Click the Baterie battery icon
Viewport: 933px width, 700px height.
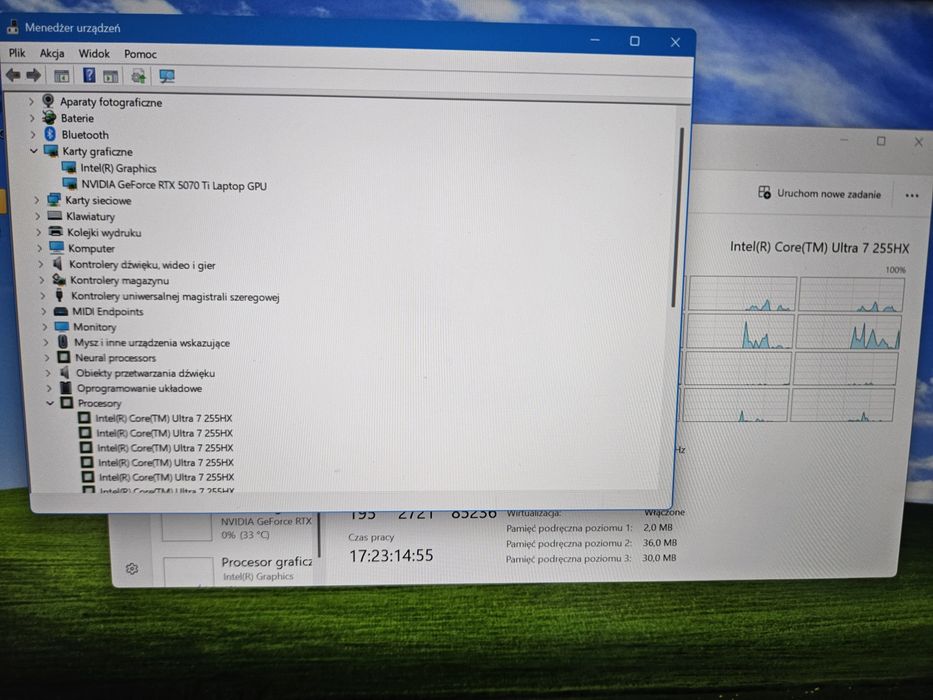point(49,118)
